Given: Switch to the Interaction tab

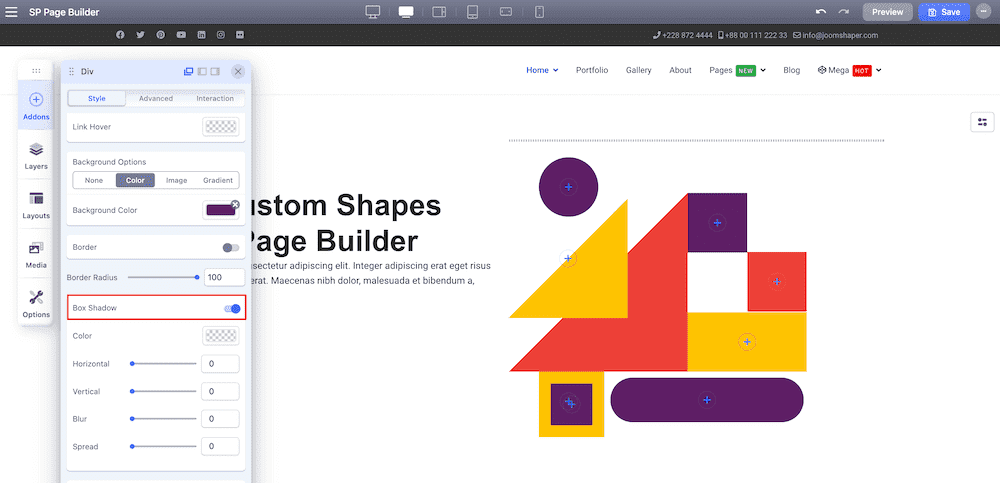Looking at the screenshot, I should (215, 98).
